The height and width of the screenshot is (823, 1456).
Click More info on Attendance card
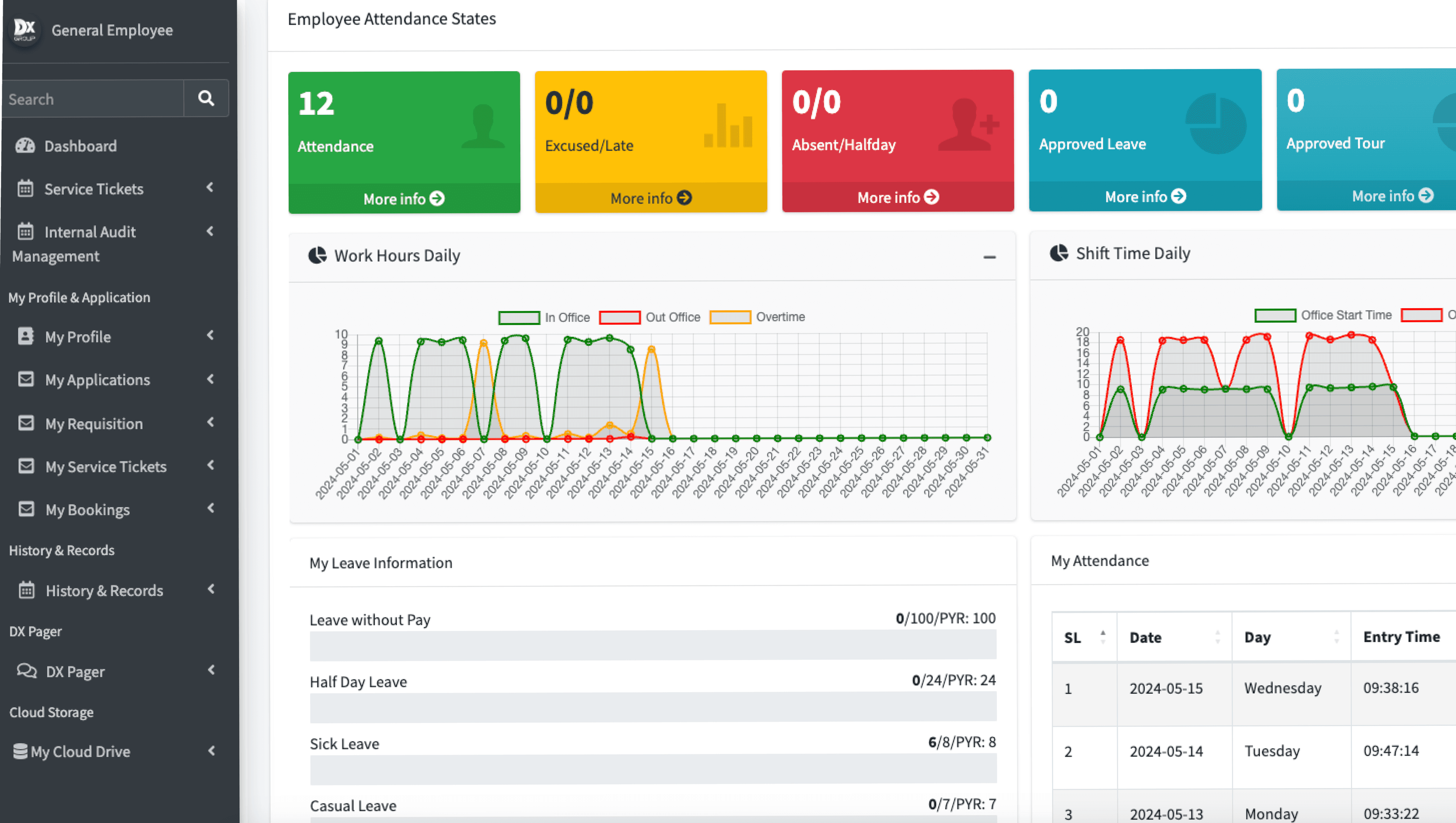pyautogui.click(x=403, y=199)
